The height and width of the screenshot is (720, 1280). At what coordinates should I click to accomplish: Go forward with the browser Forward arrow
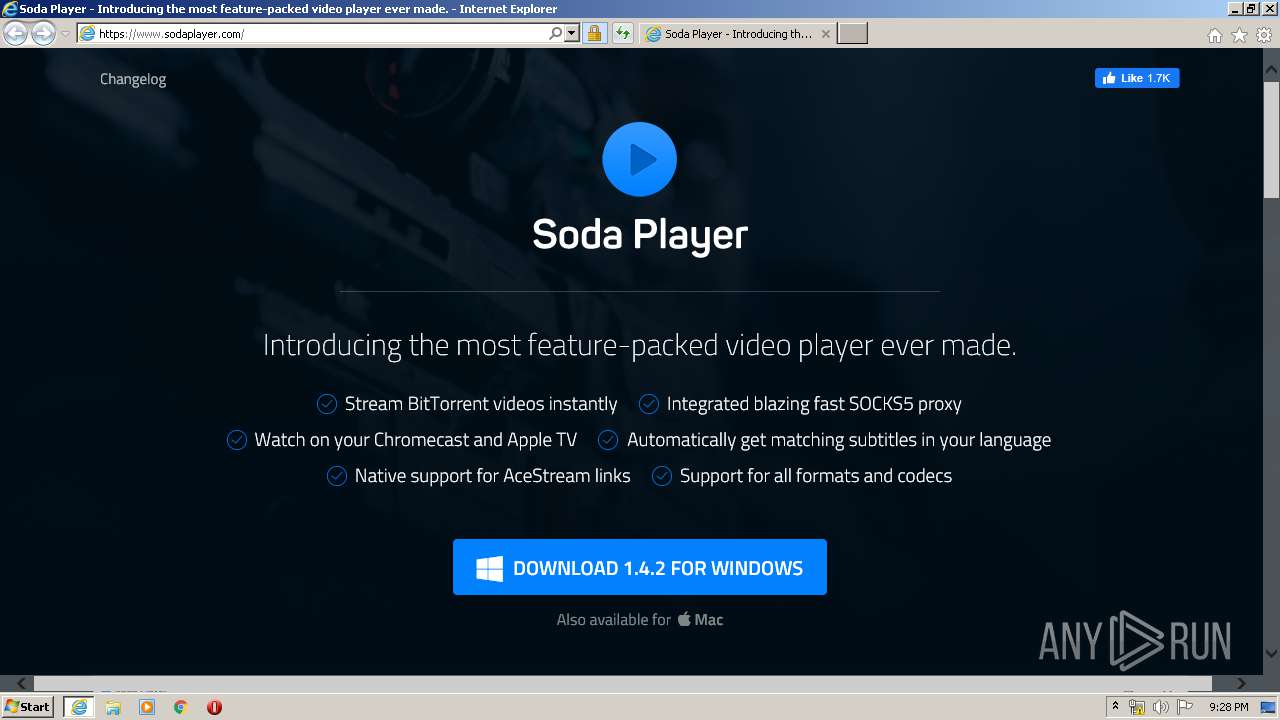point(43,33)
